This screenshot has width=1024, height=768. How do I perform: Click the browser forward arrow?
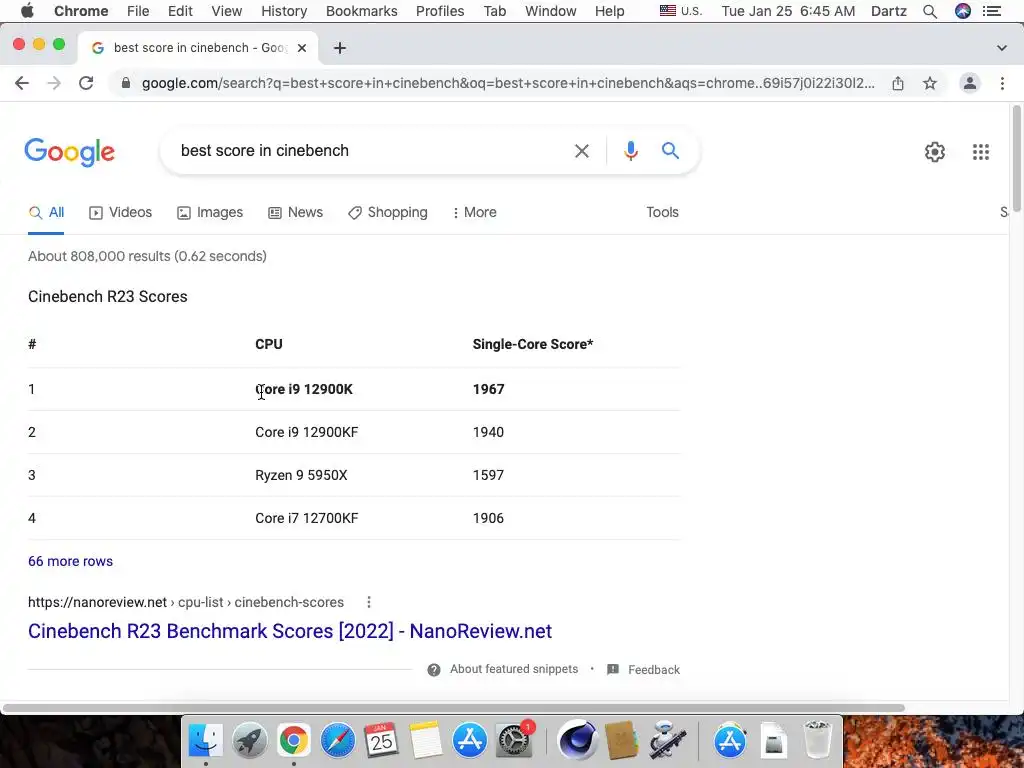pos(54,83)
